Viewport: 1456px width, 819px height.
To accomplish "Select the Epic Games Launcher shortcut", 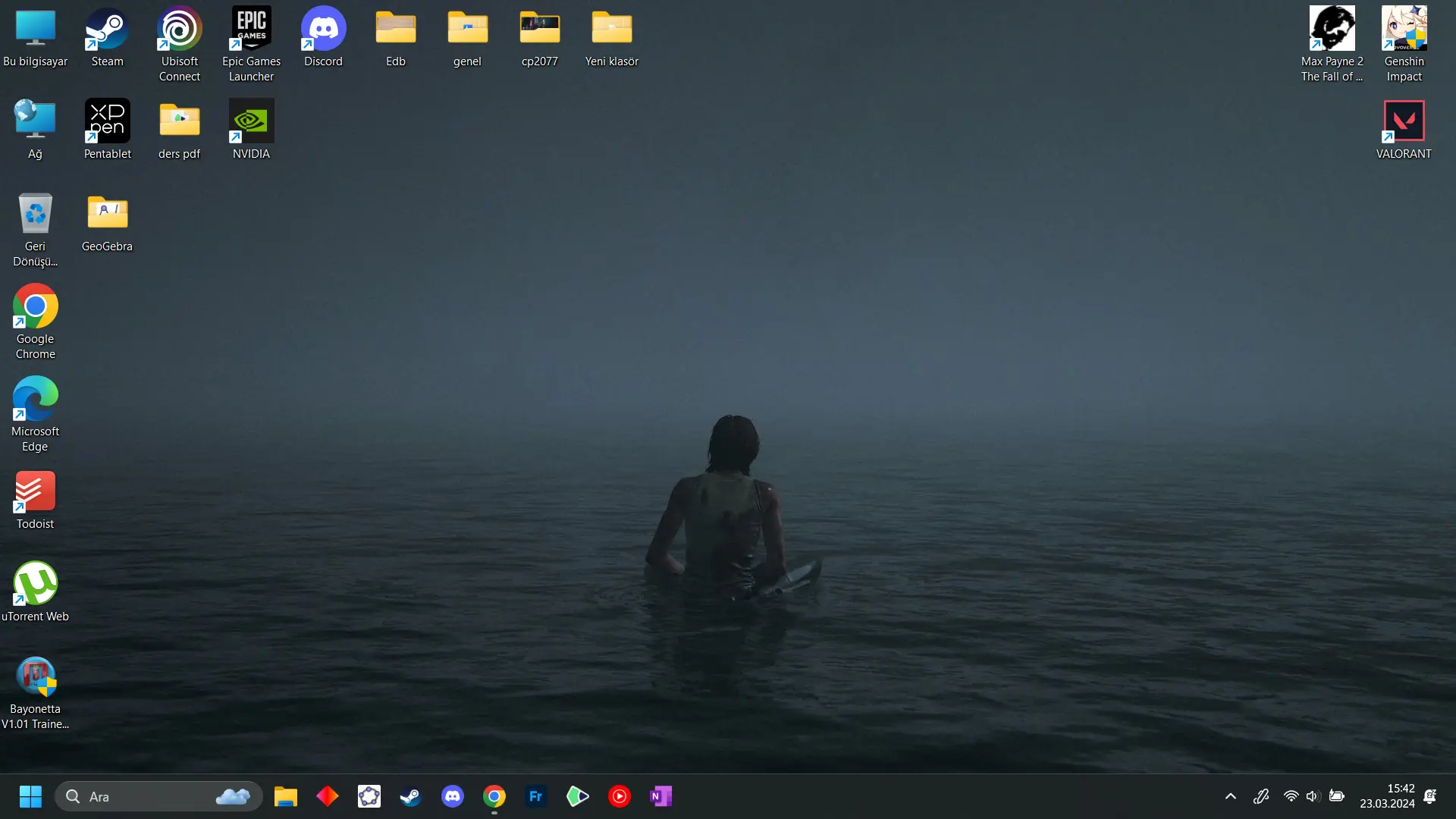I will tap(252, 45).
